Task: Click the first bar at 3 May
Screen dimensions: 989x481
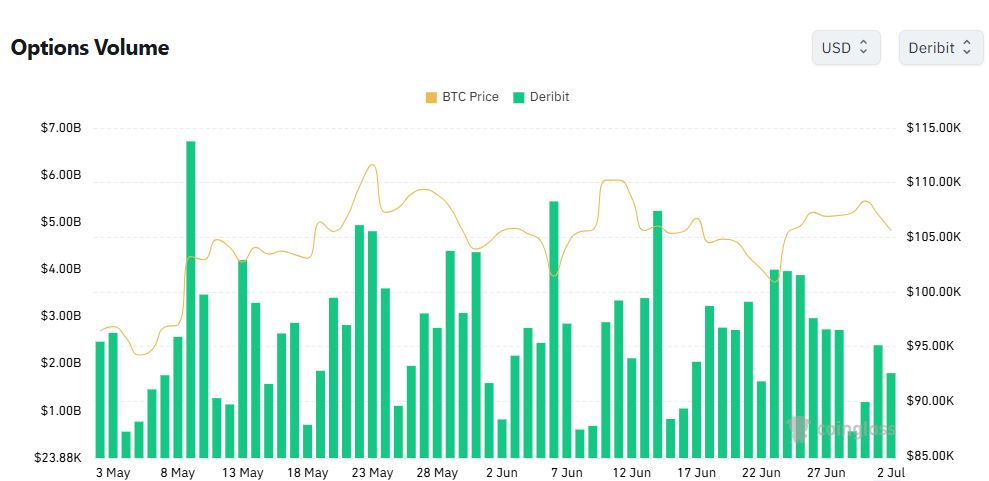Action: (100, 400)
